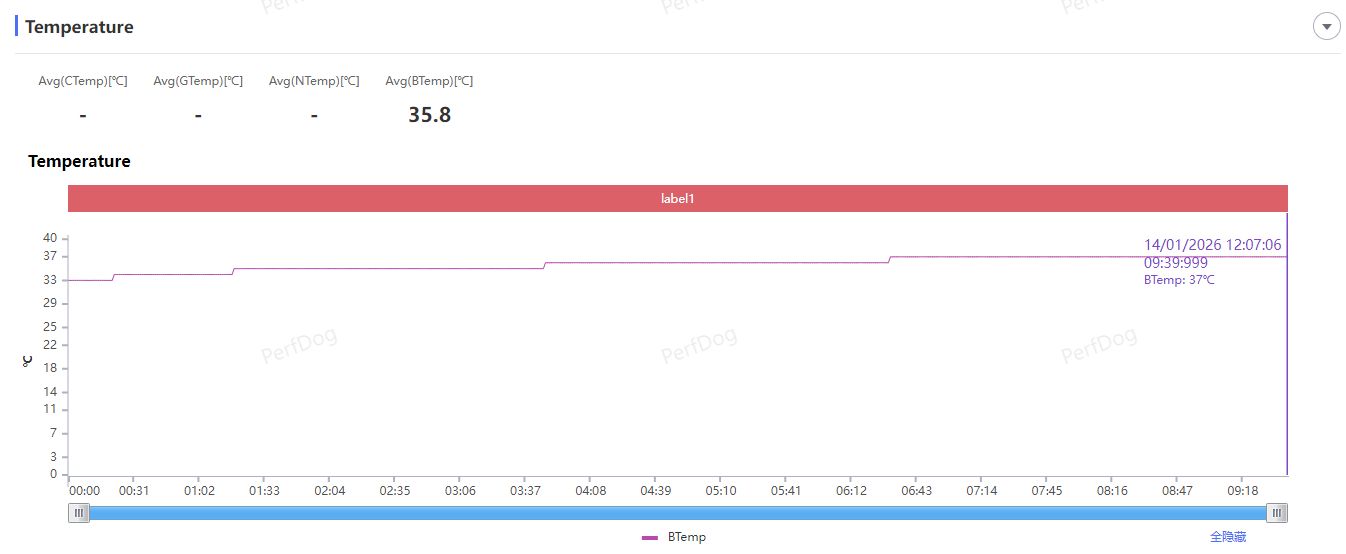Viewport: 1346px width, 554px height.
Task: Click the Avg(GTemp)[℃] stat label
Action: pos(198,81)
